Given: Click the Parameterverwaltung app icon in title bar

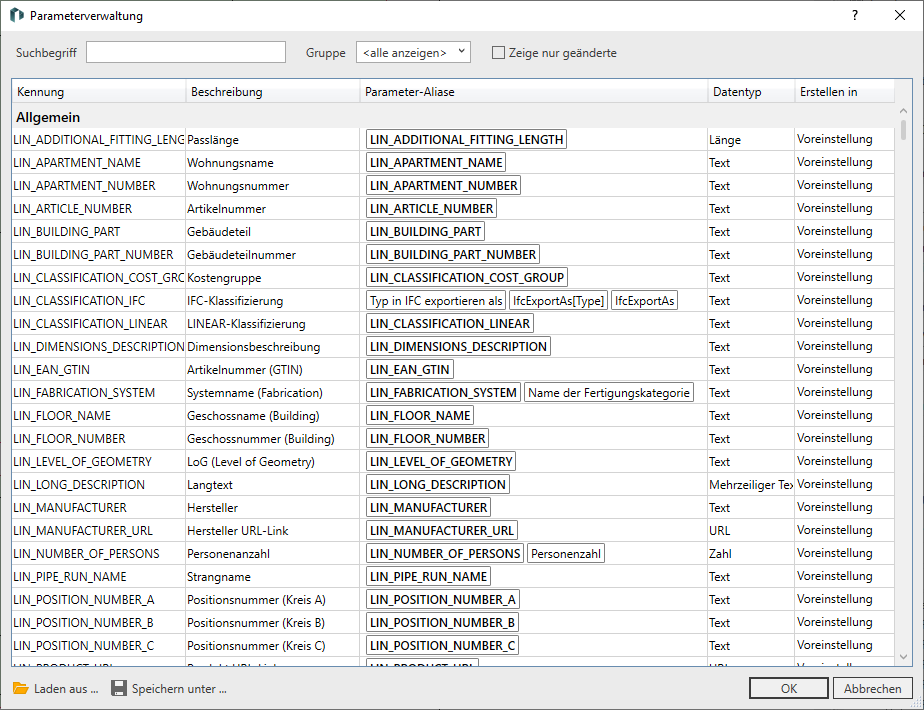Looking at the screenshot, I should coord(16,15).
